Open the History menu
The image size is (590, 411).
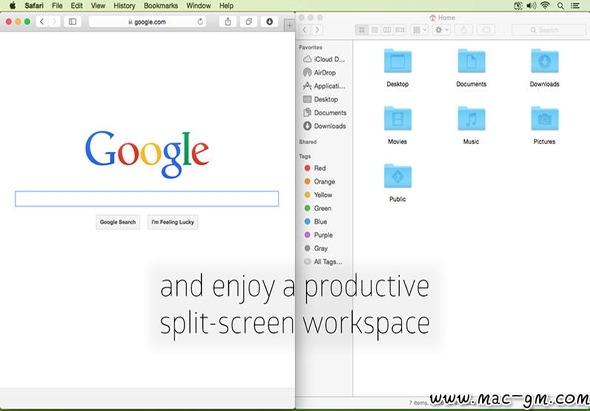(x=124, y=6)
